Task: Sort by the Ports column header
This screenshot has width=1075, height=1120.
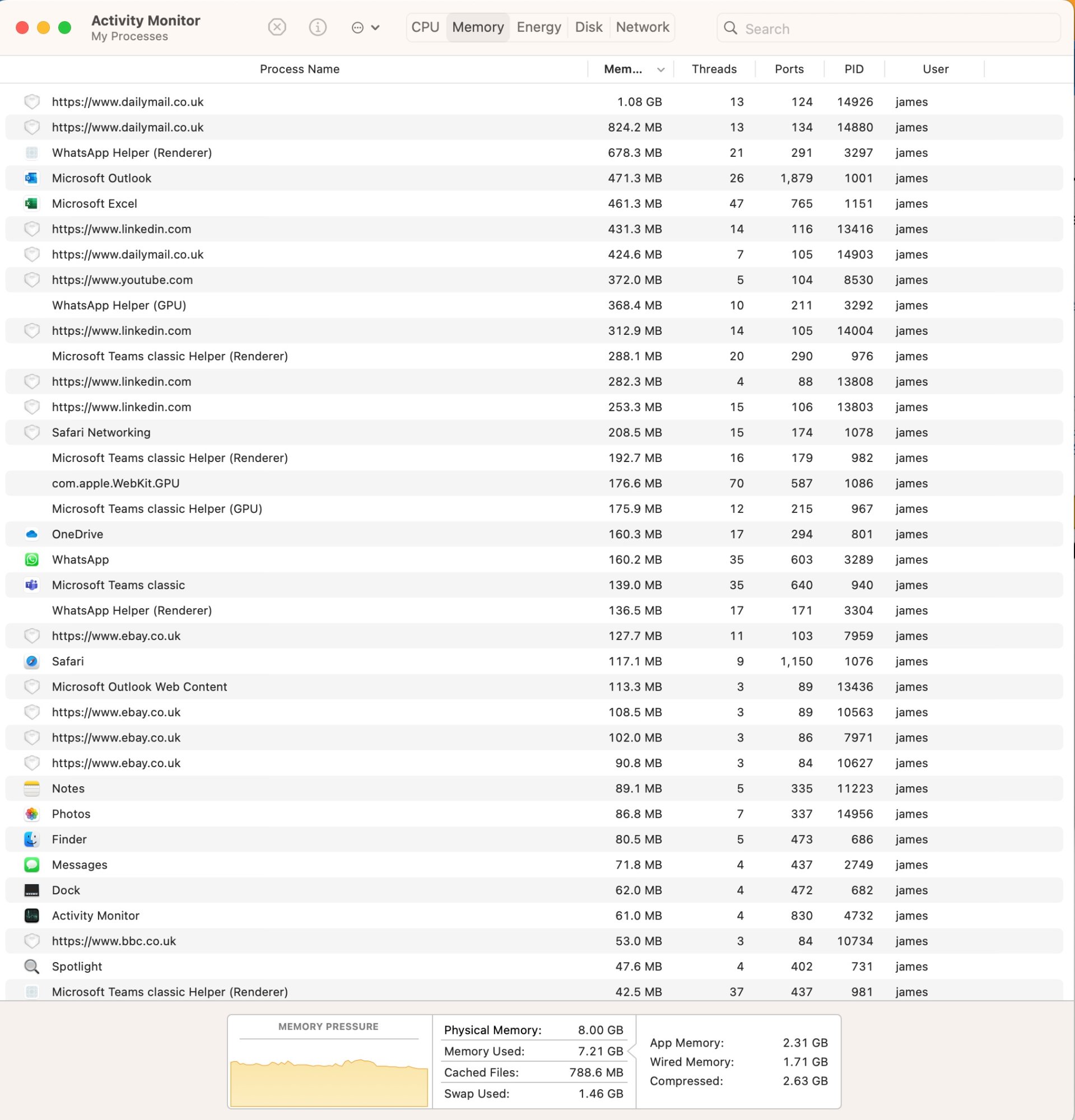Action: point(789,69)
